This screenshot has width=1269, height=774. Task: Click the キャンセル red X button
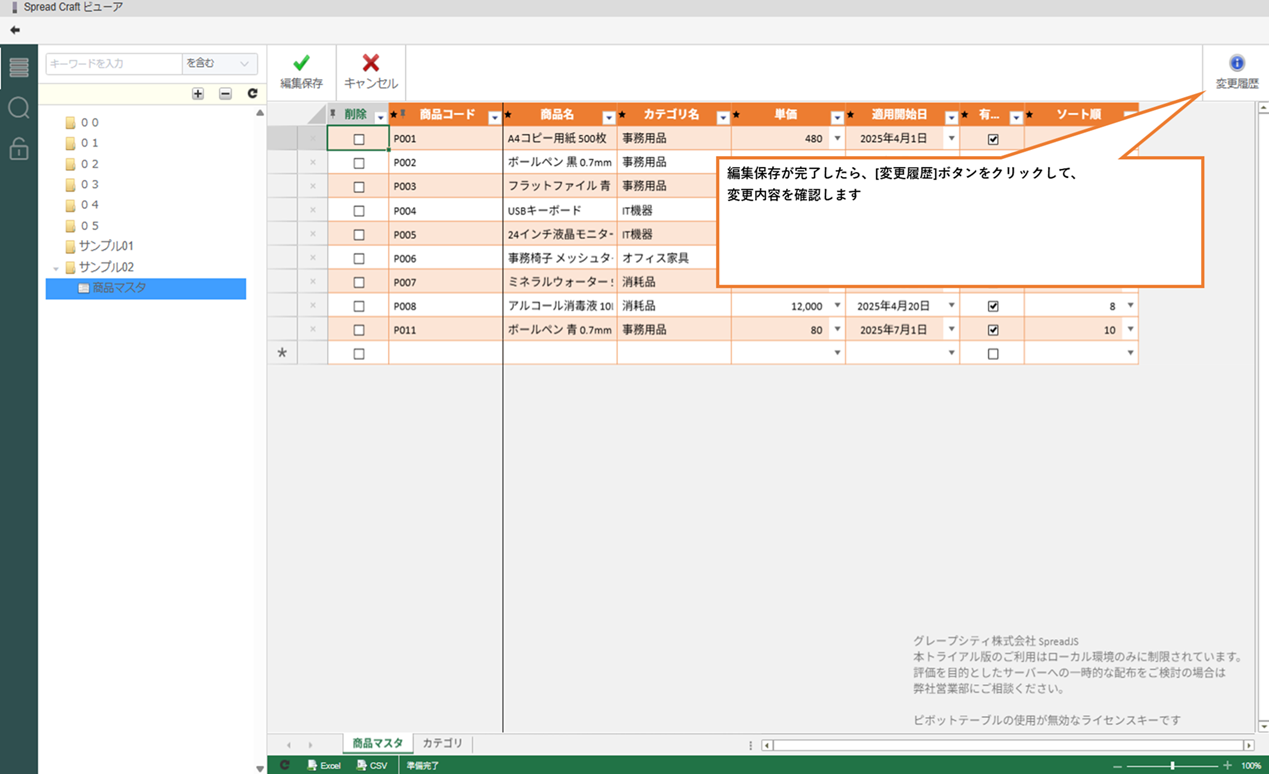point(371,70)
